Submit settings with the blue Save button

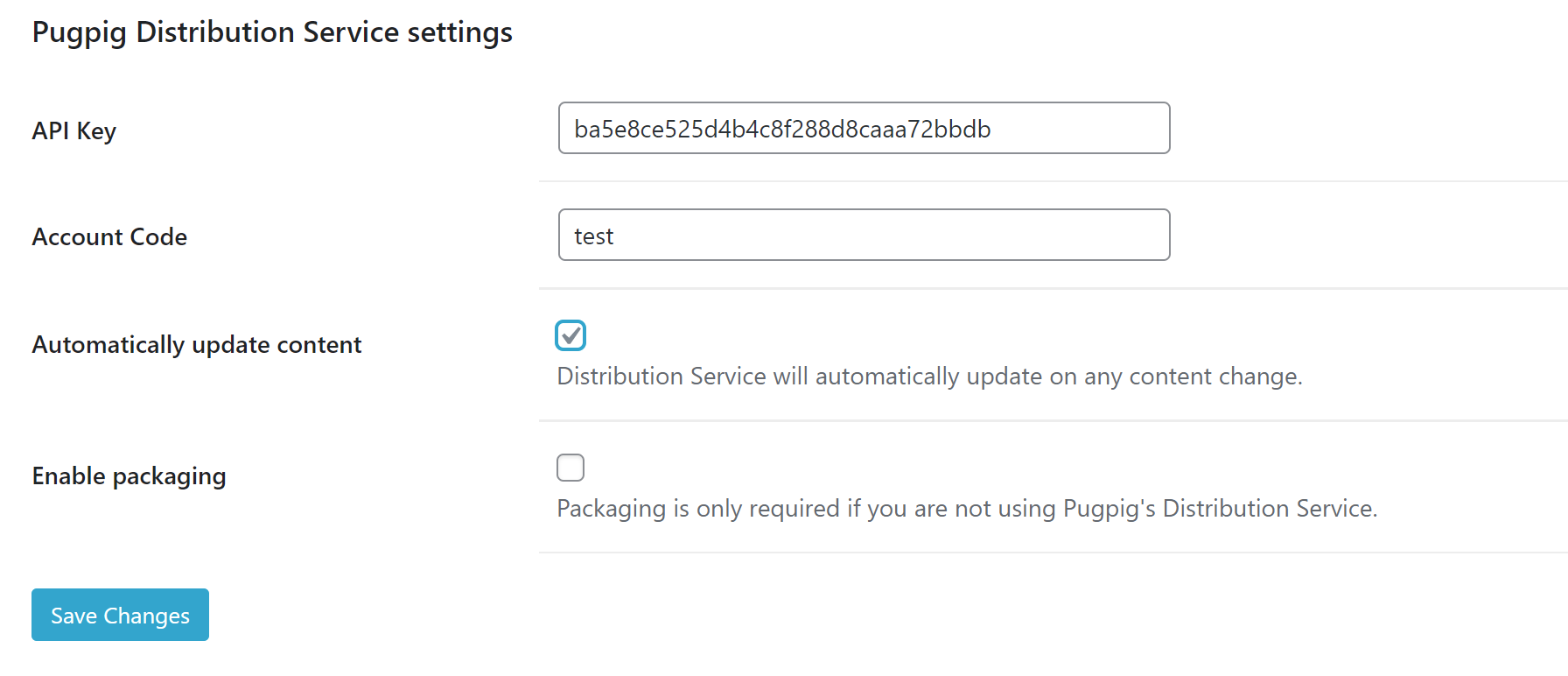[120, 615]
